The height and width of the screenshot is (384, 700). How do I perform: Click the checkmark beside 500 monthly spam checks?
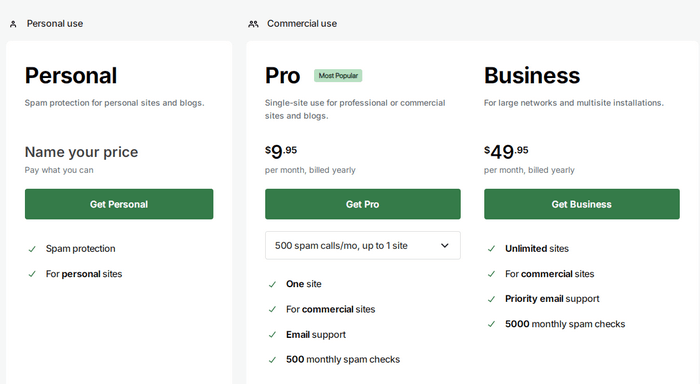point(272,360)
